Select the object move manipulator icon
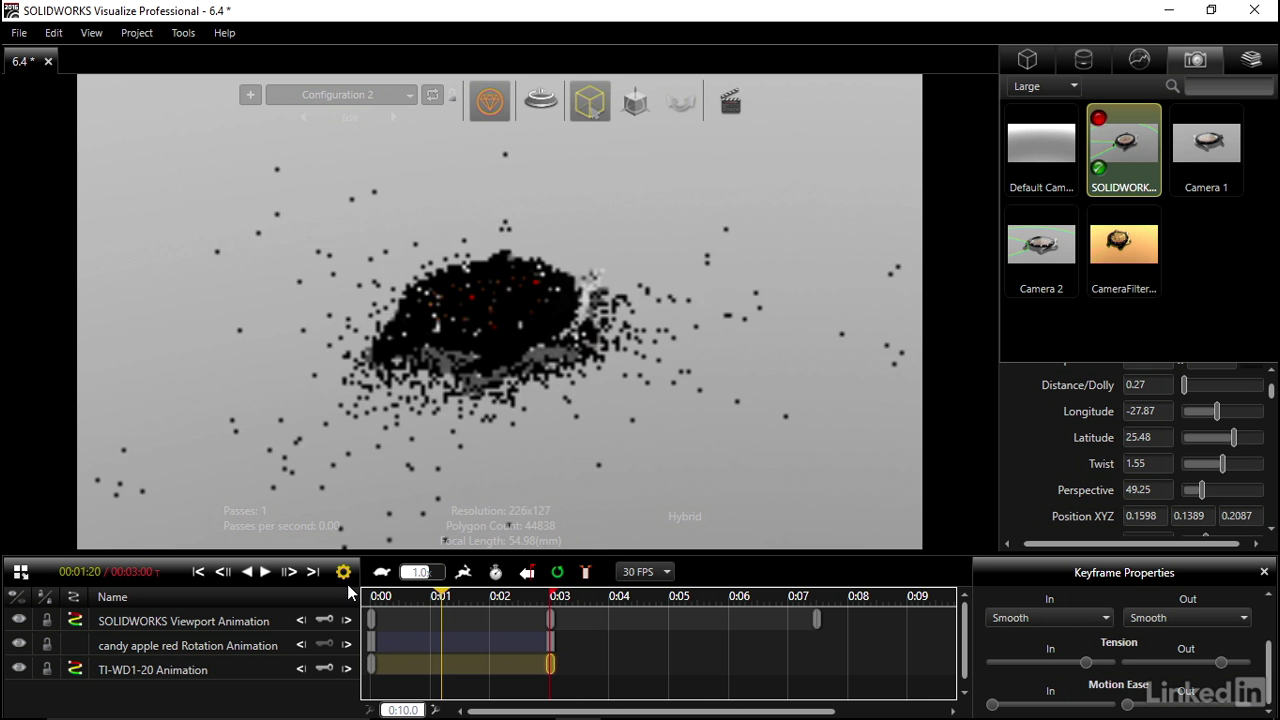Viewport: 1280px width, 720px height. click(635, 101)
